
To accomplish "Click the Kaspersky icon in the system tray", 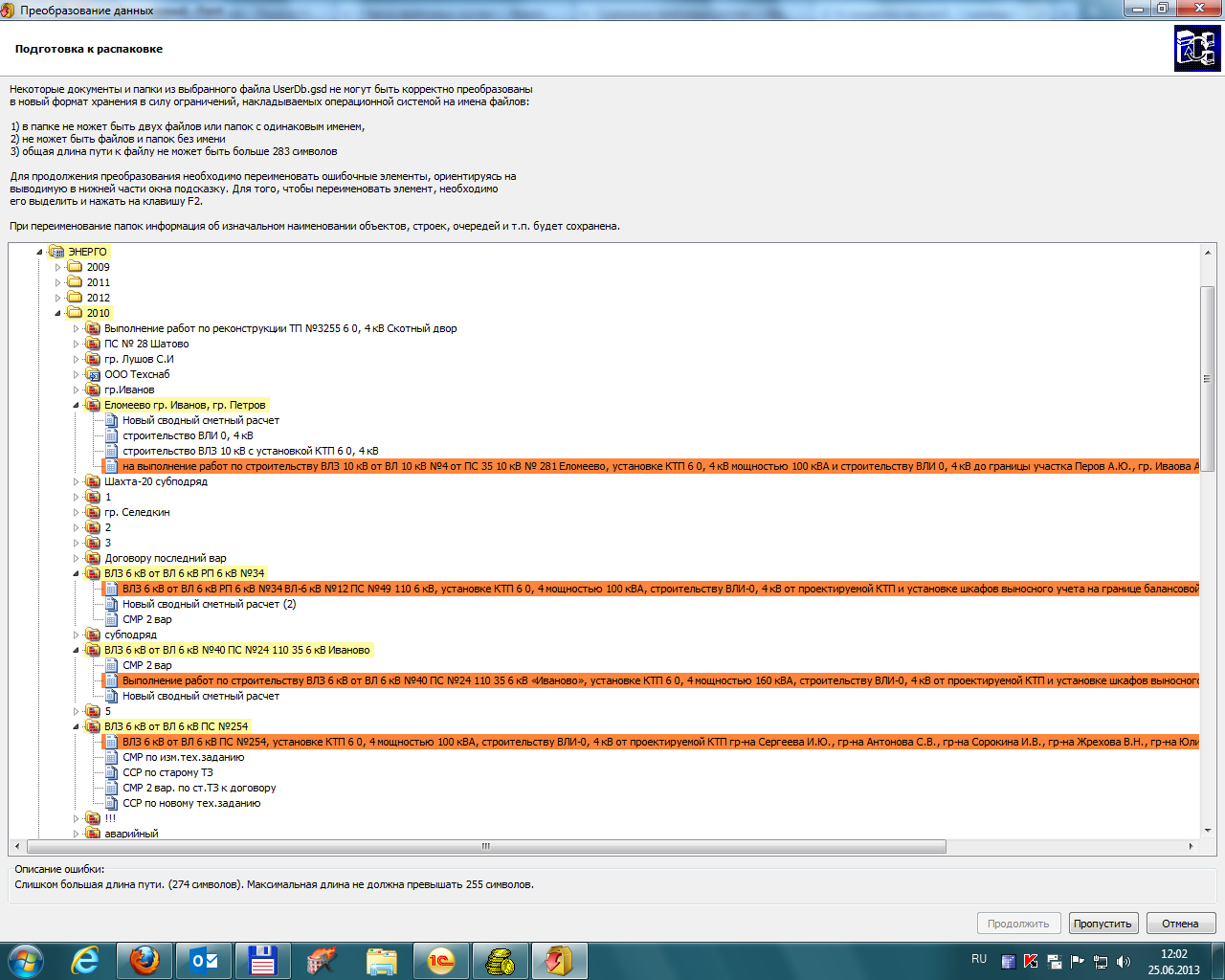I will coord(1031,962).
